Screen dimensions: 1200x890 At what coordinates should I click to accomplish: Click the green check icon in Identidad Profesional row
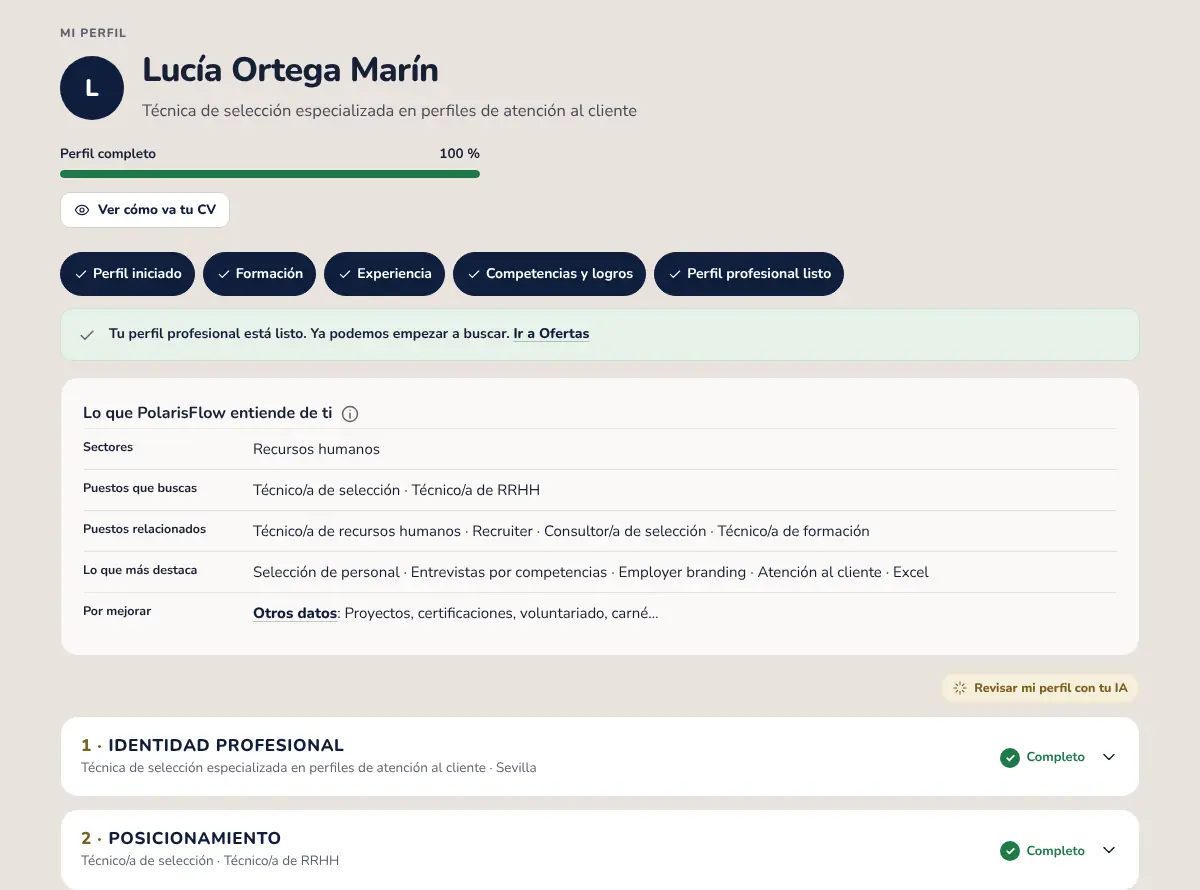point(1010,757)
